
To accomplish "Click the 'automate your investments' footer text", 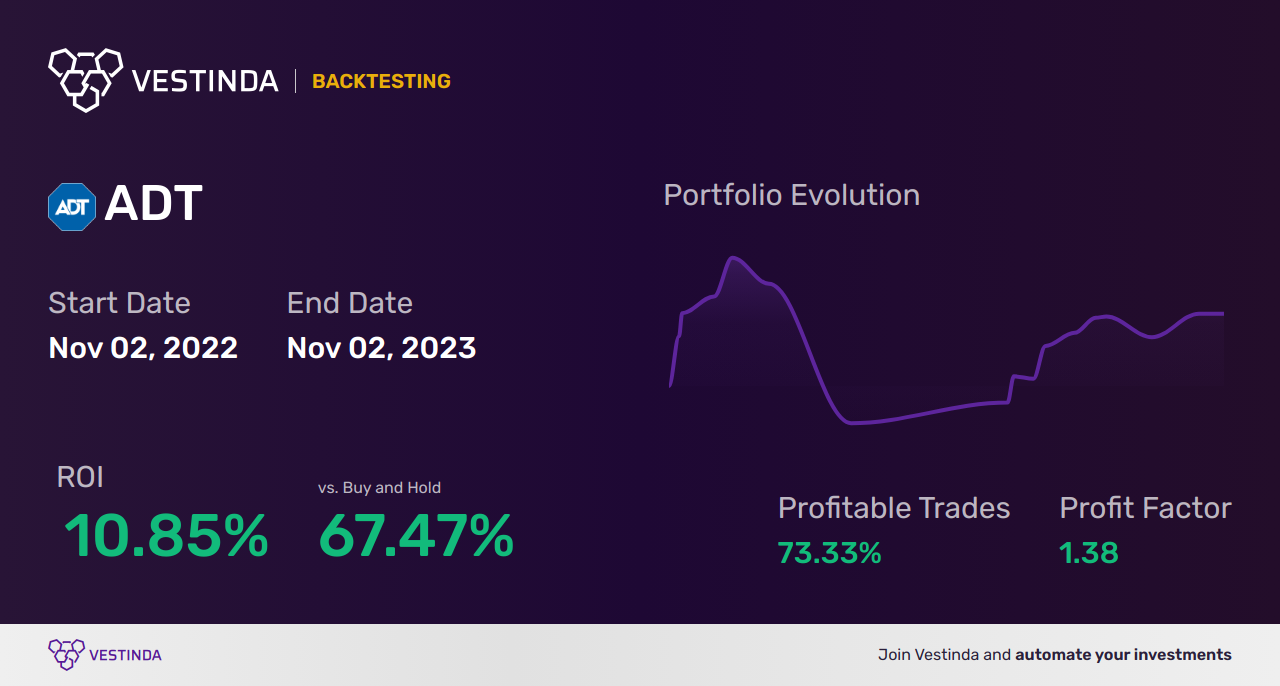I will click(x=1123, y=655).
